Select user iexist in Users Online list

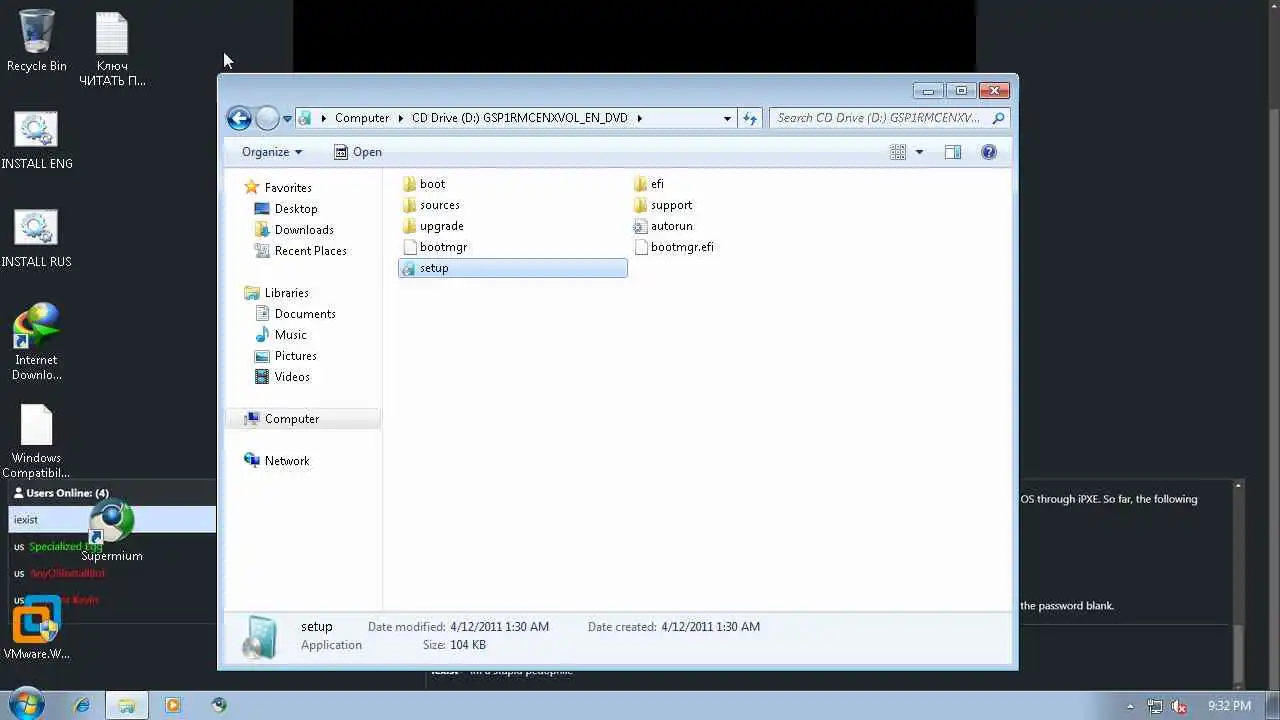point(112,519)
